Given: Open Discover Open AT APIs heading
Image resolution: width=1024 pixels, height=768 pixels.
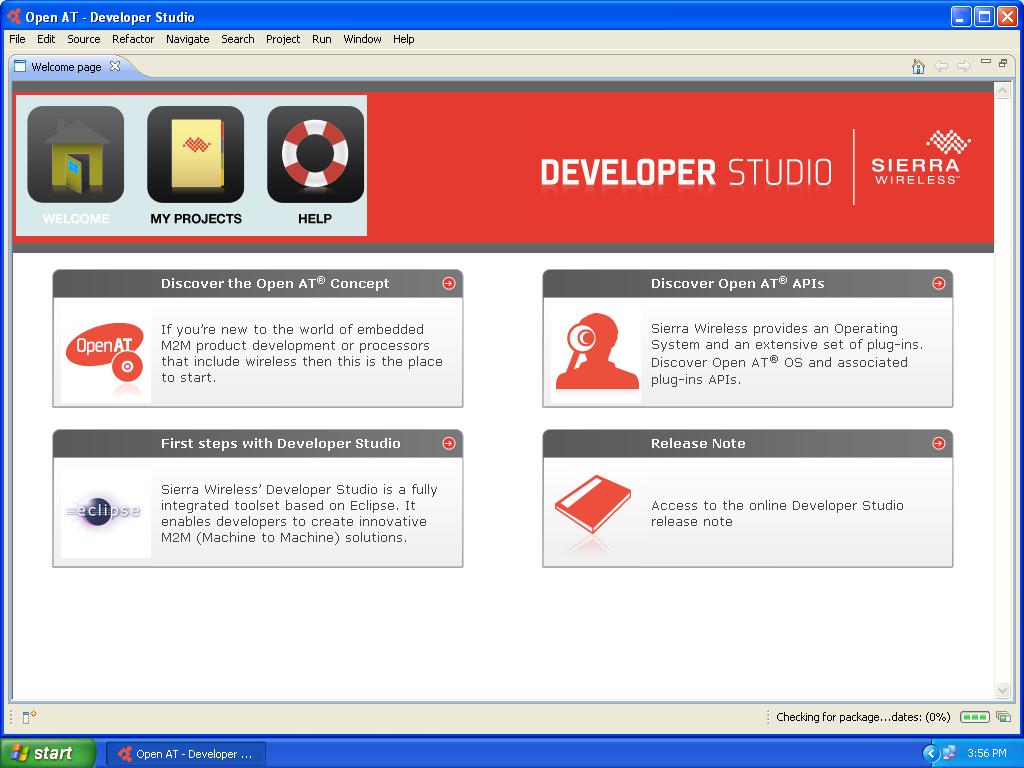Looking at the screenshot, I should click(x=737, y=283).
